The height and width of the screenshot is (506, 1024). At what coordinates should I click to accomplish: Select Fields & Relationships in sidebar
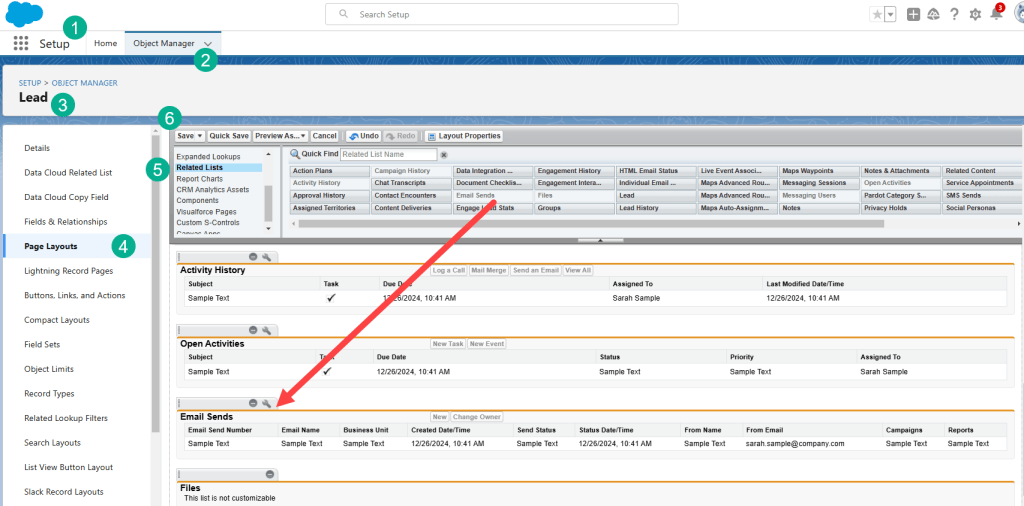point(65,221)
